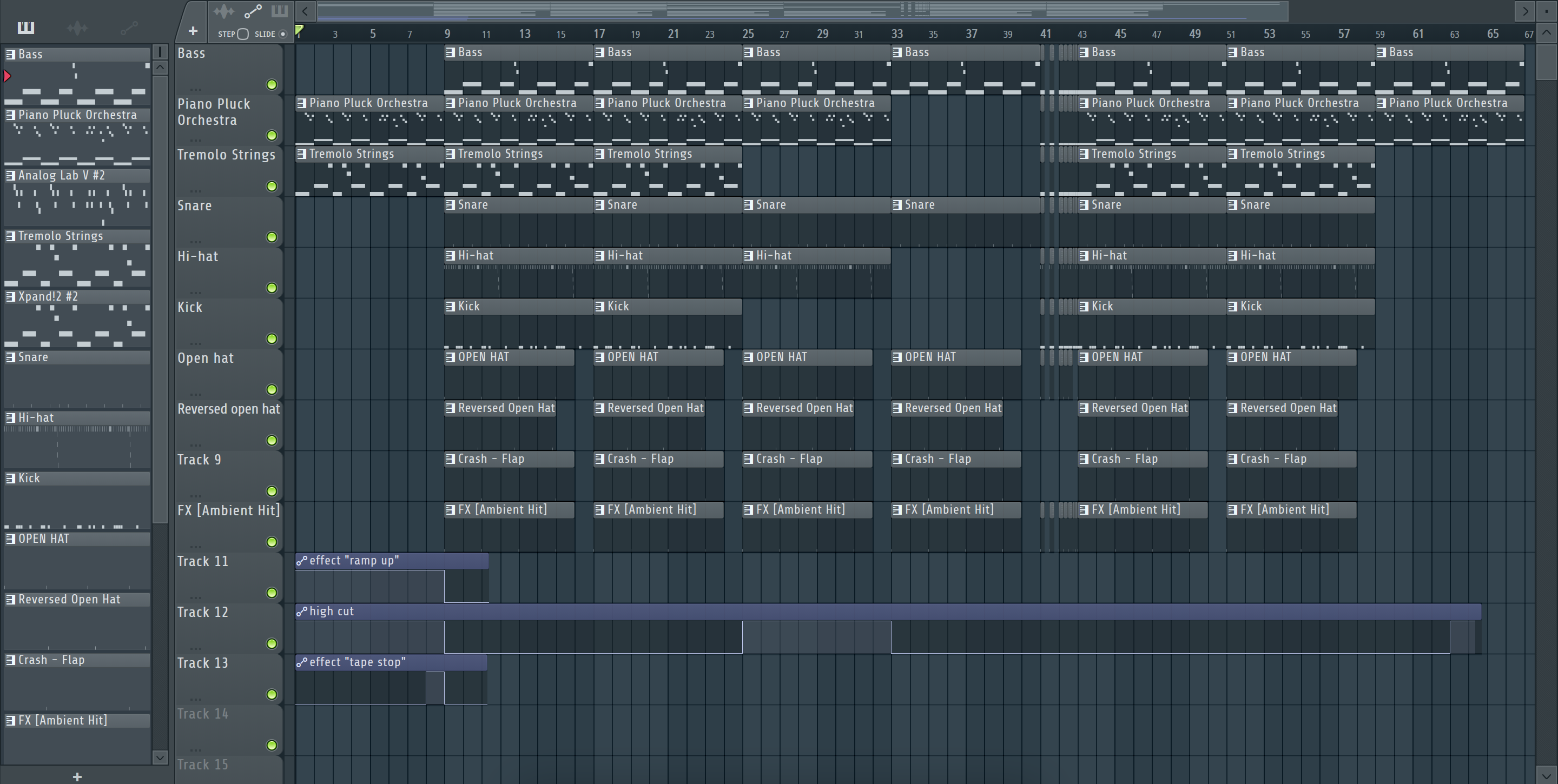This screenshot has width=1558, height=784.
Task: Open menu of Tremolo Strings clip at bar 53
Action: tap(1233, 154)
